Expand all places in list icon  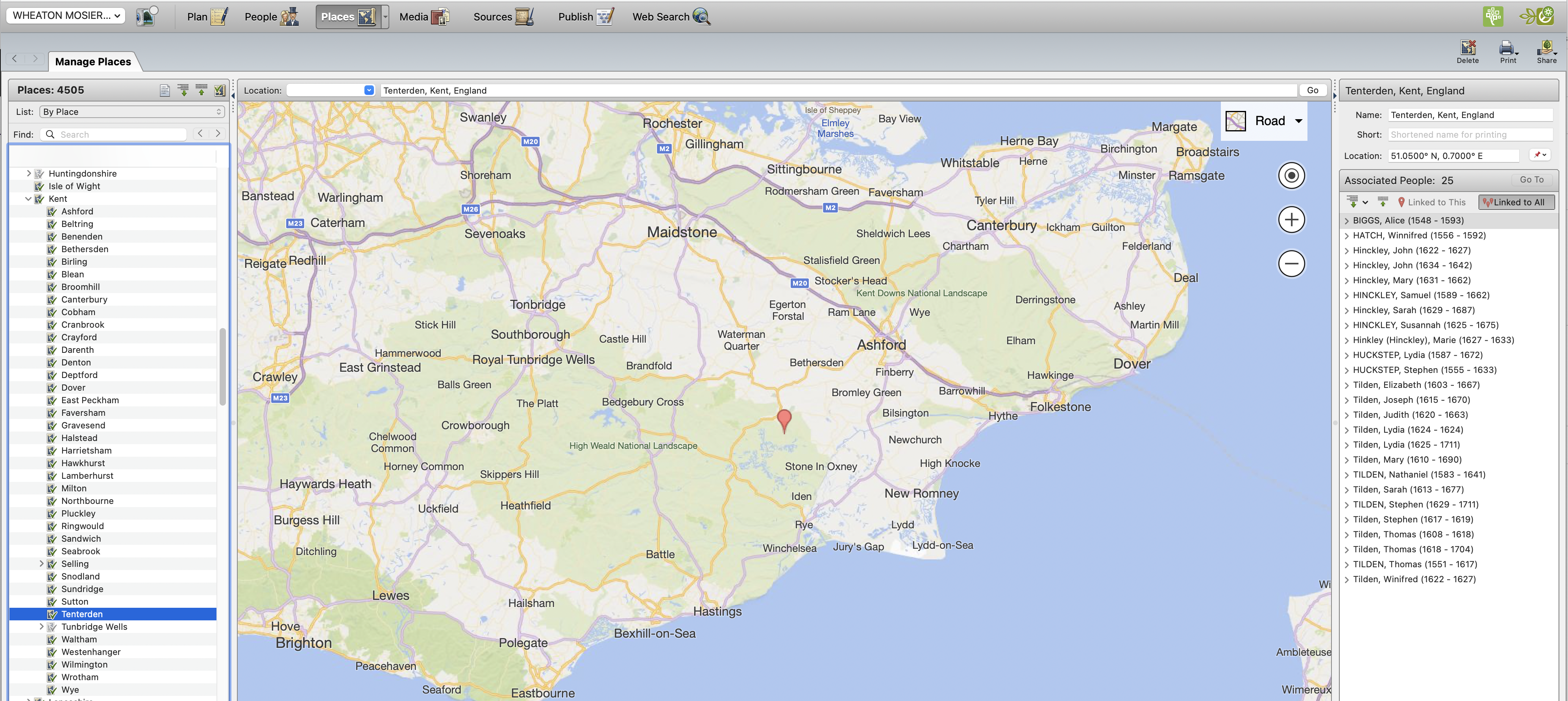183,90
